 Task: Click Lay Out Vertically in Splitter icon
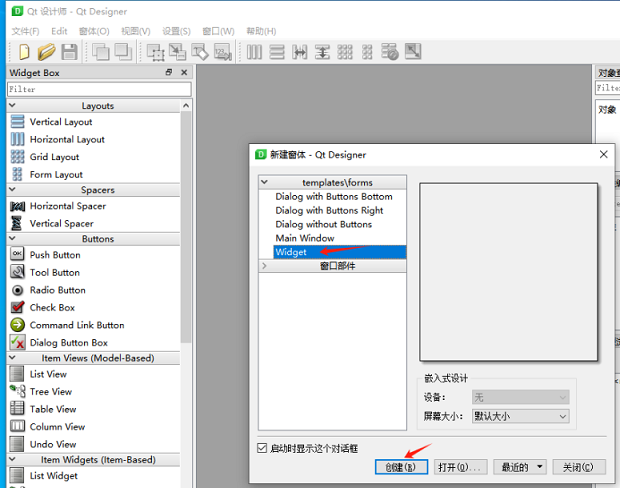coord(322,52)
